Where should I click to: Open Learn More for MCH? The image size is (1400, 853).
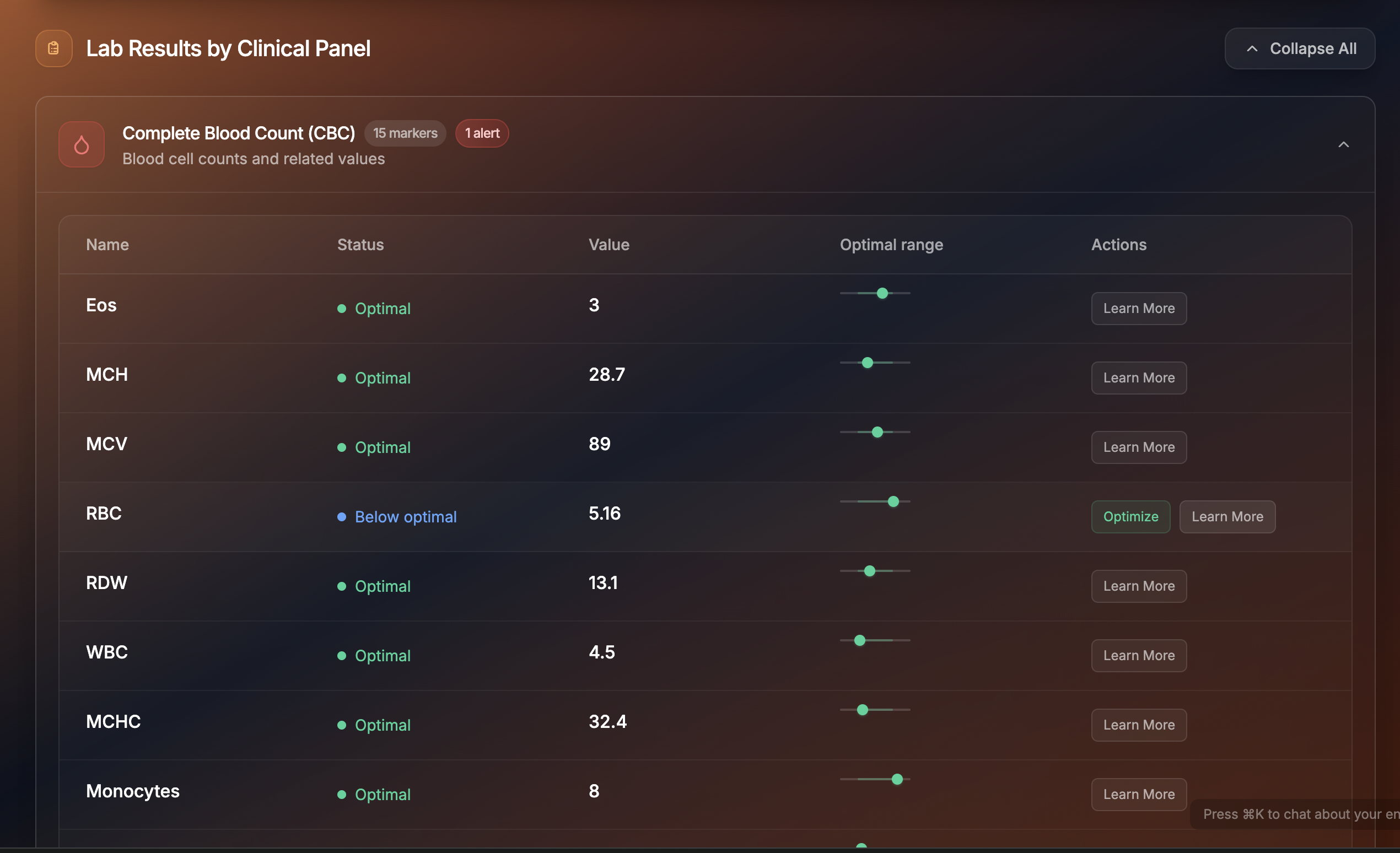[1138, 377]
